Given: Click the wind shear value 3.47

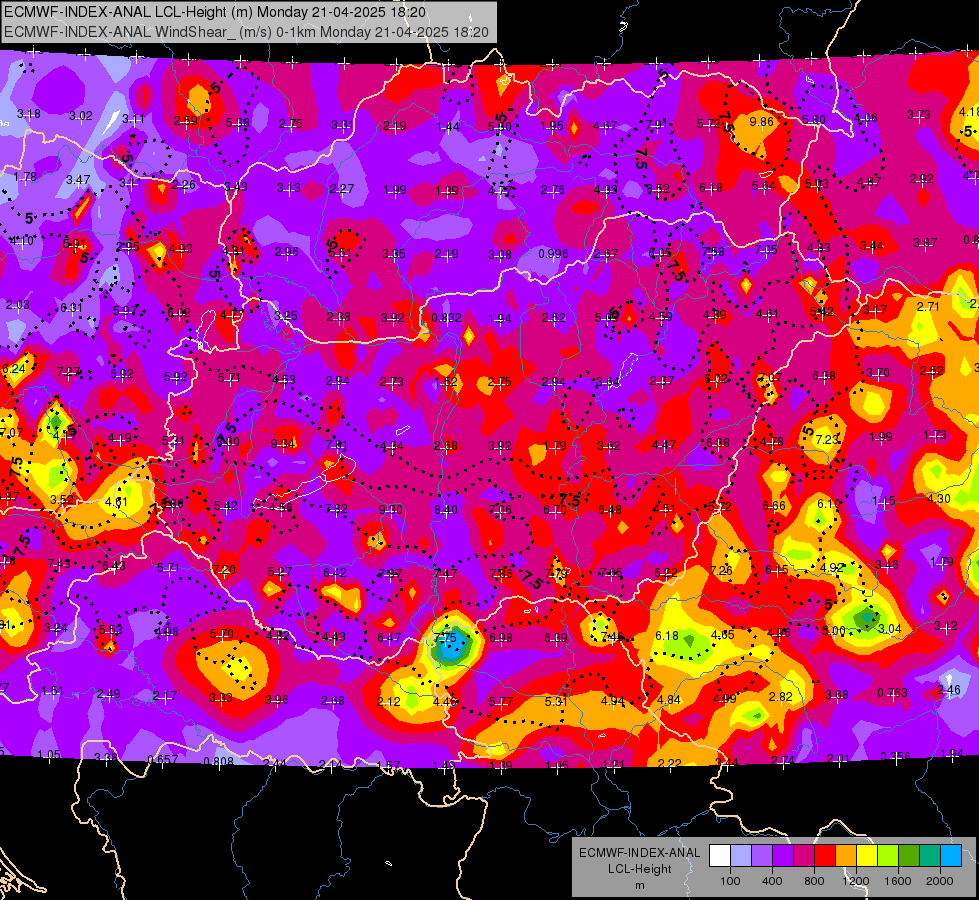Looking at the screenshot, I should point(78,180).
